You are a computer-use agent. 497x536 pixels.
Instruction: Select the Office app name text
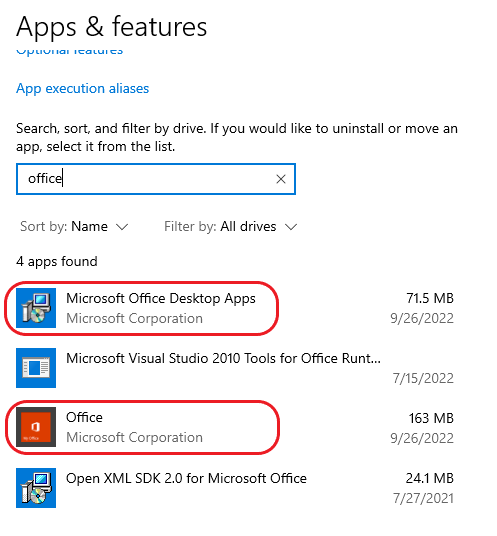click(84, 417)
